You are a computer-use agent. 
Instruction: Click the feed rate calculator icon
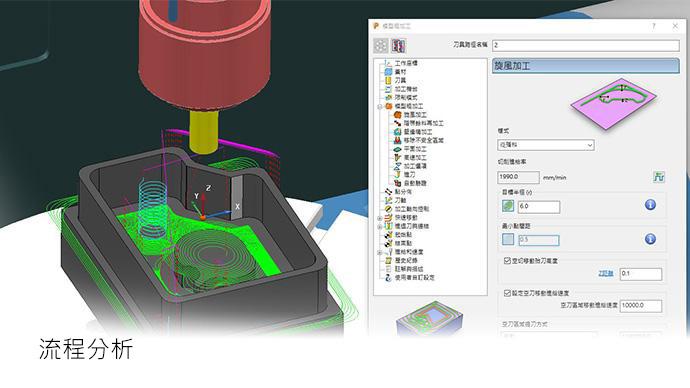pos(658,177)
